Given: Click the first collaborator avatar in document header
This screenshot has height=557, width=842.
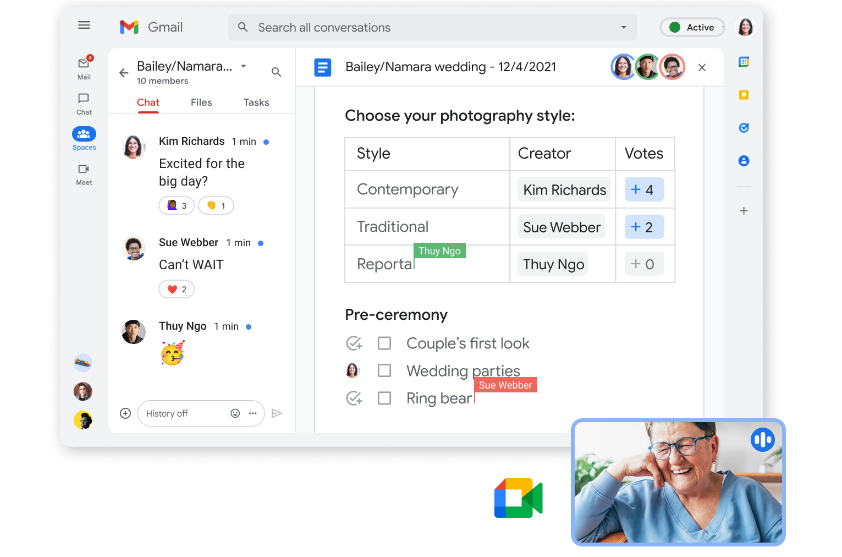Looking at the screenshot, I should coord(623,67).
